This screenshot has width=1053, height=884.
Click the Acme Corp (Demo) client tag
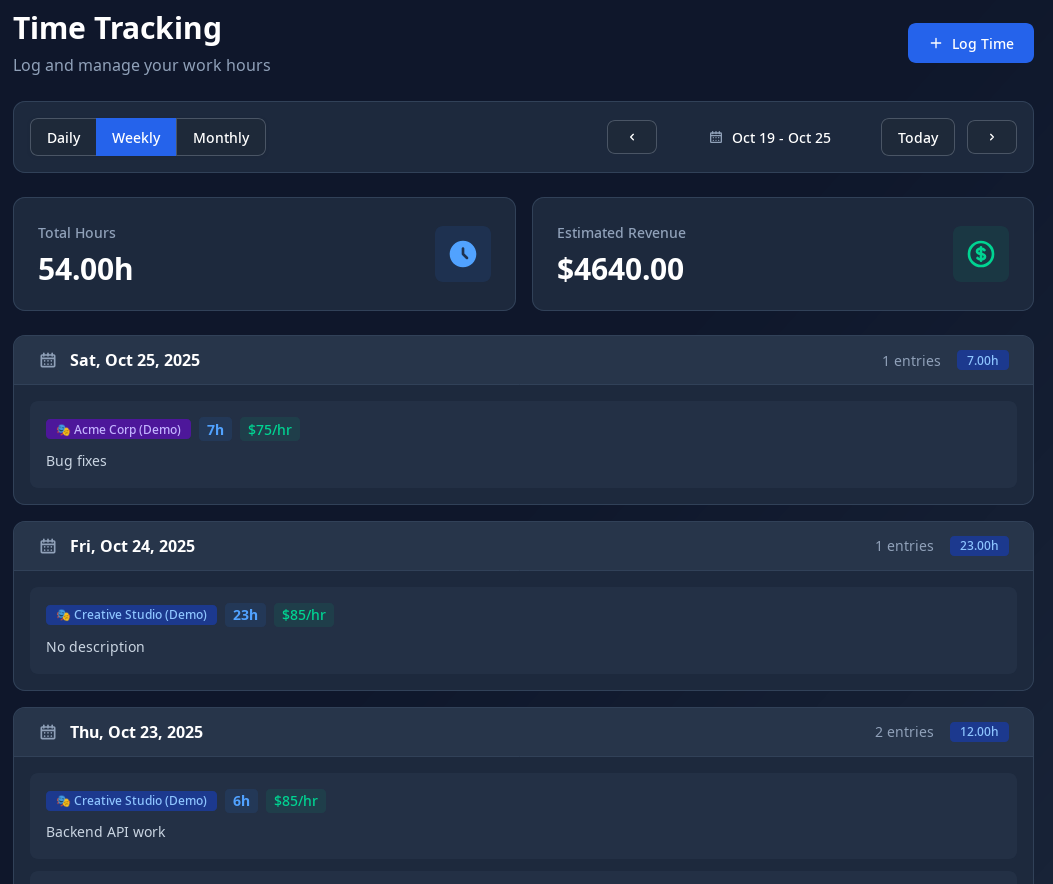(118, 429)
